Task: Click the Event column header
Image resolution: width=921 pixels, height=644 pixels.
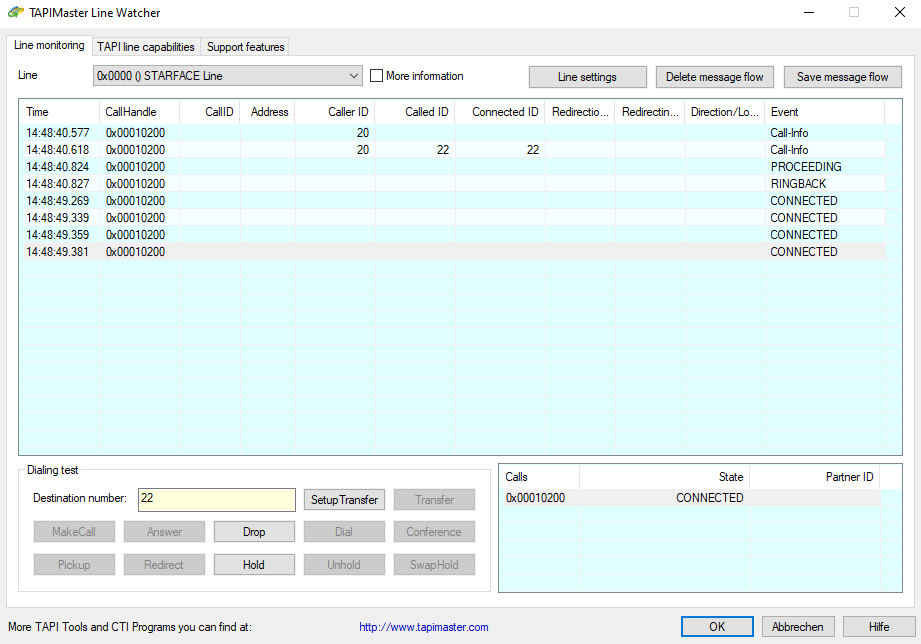Action: point(825,112)
